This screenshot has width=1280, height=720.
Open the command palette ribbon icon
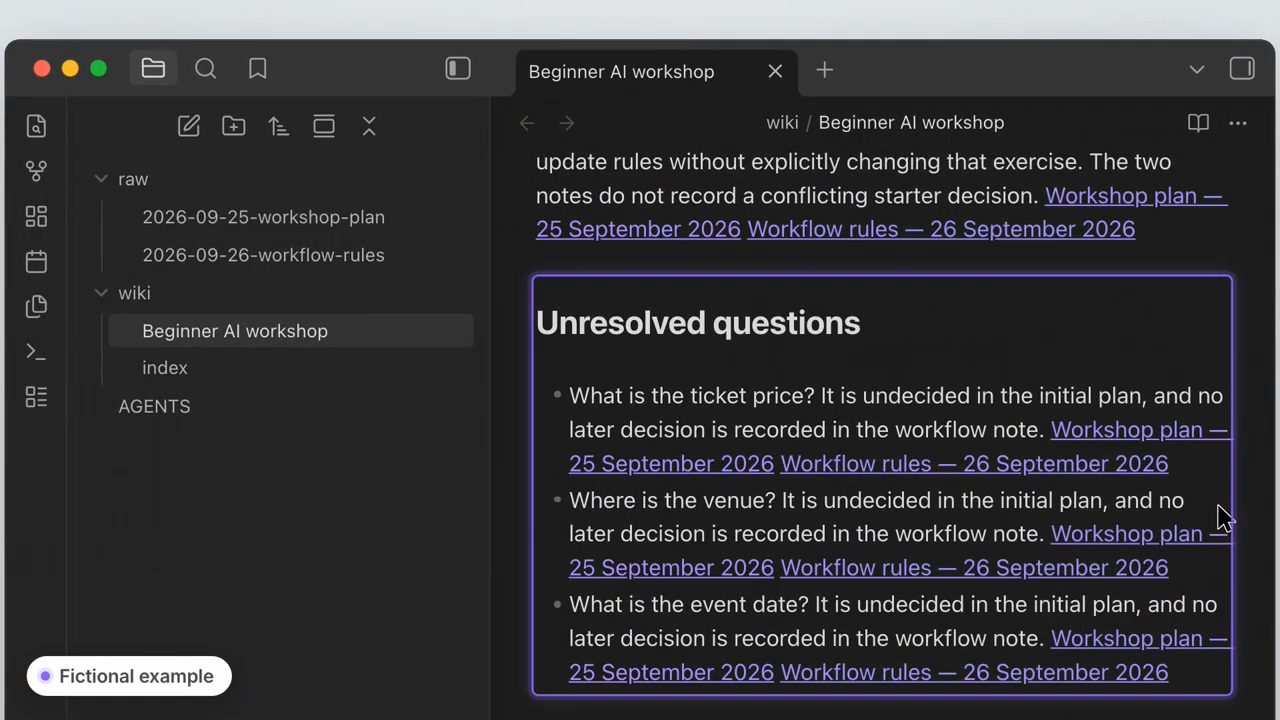click(36, 351)
